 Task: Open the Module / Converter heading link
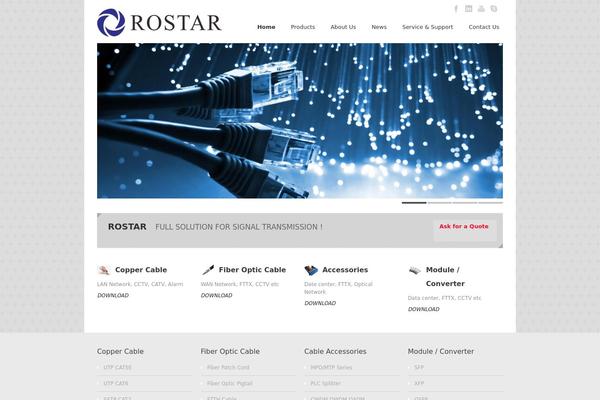445,277
